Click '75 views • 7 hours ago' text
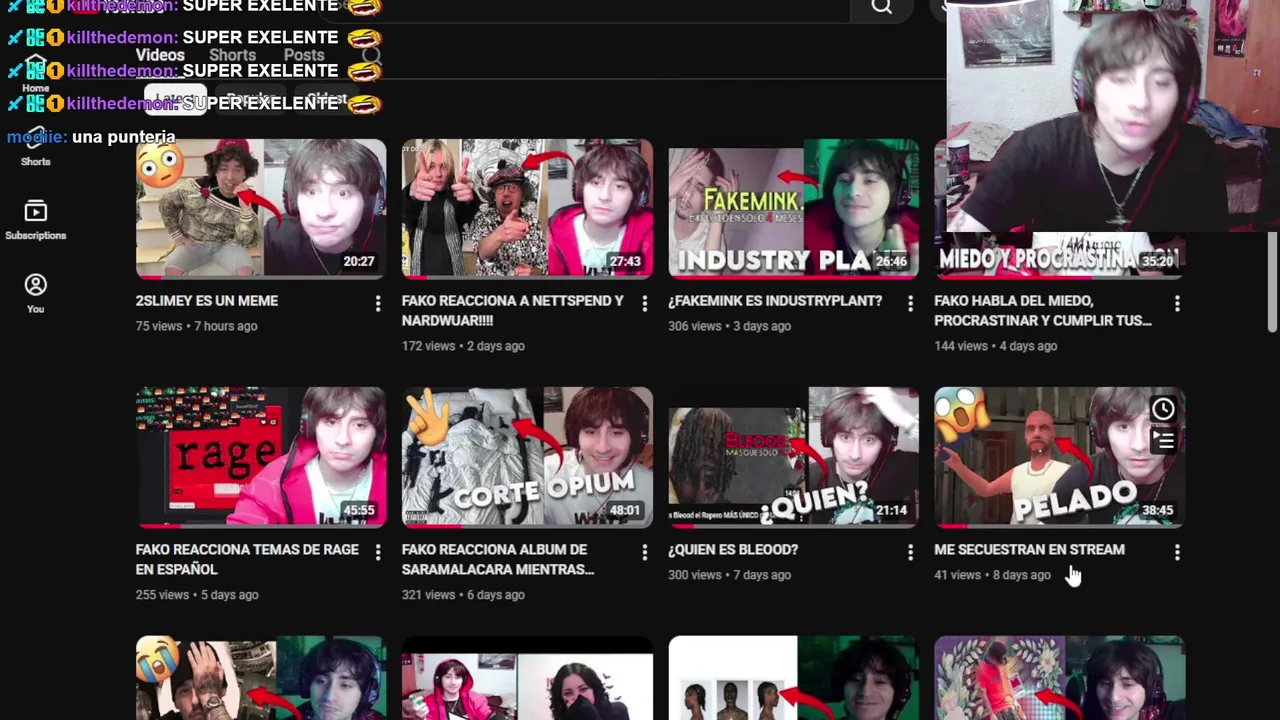 point(197,326)
